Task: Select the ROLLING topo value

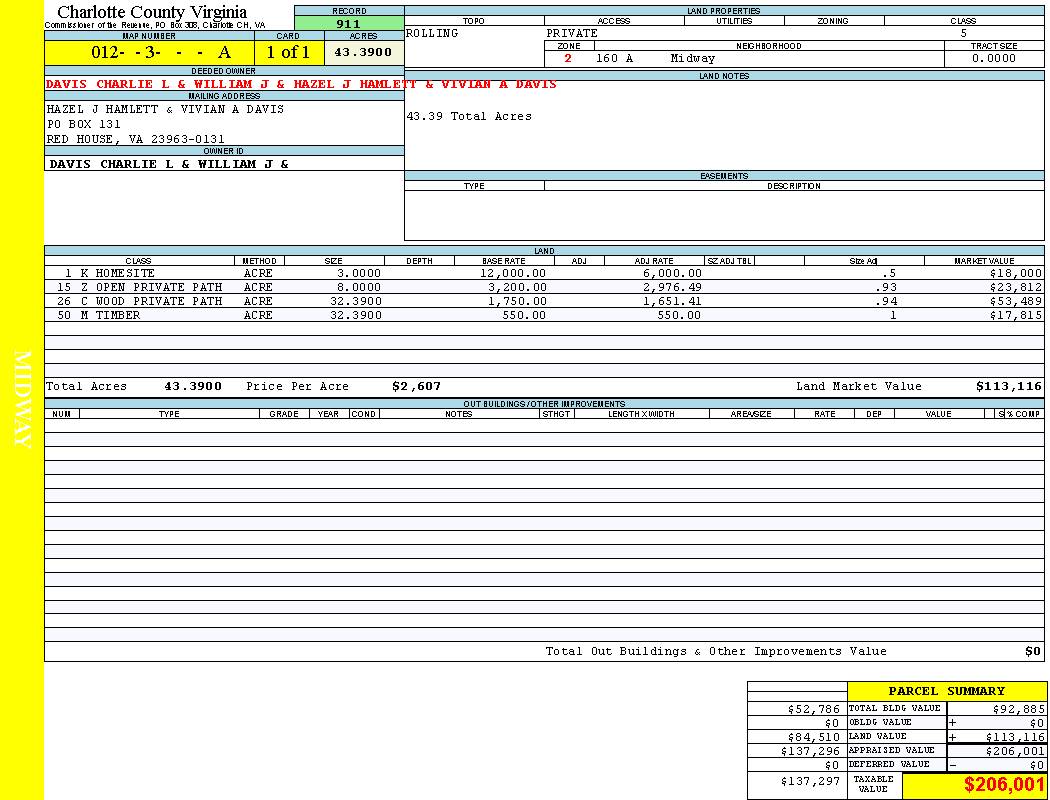Action: [x=433, y=33]
